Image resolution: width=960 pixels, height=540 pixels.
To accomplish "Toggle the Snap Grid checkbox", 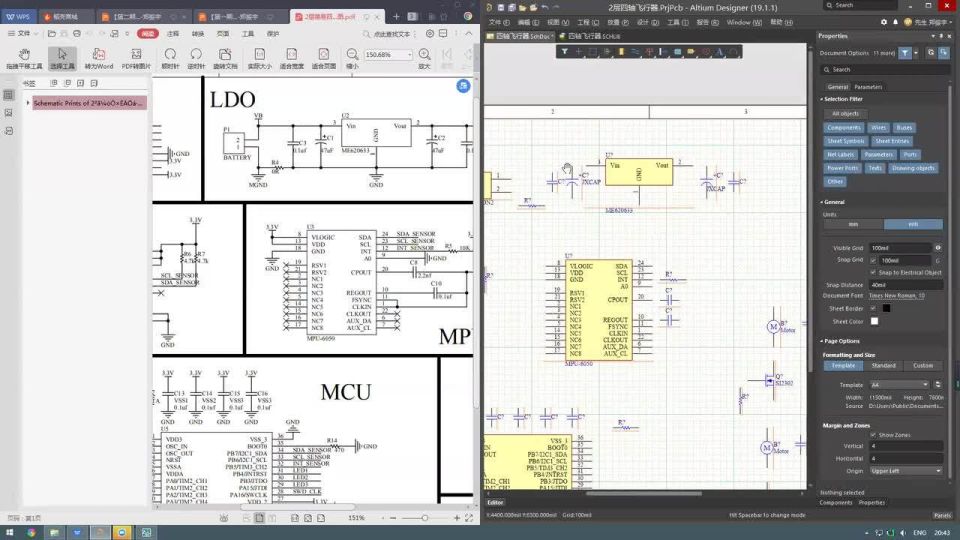I will [x=873, y=260].
